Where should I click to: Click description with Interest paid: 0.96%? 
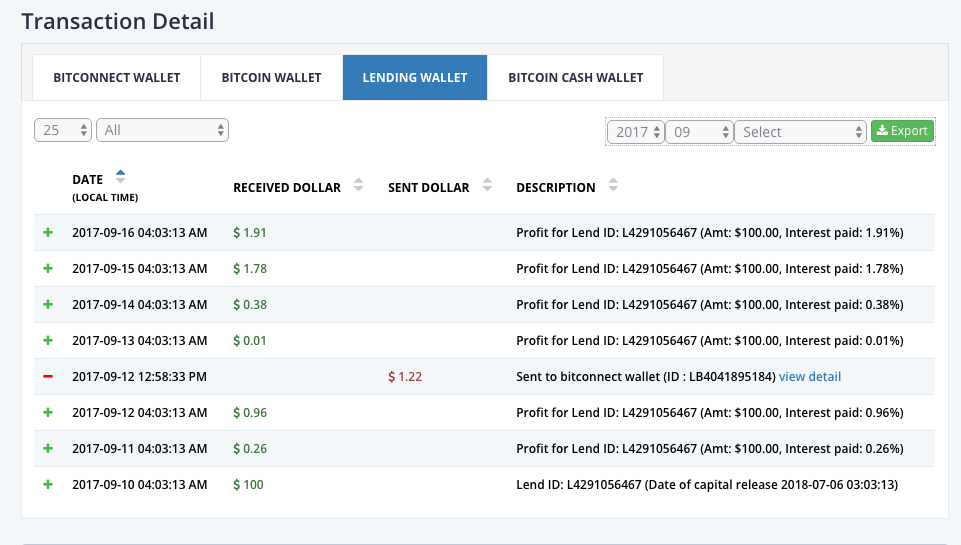coord(710,413)
